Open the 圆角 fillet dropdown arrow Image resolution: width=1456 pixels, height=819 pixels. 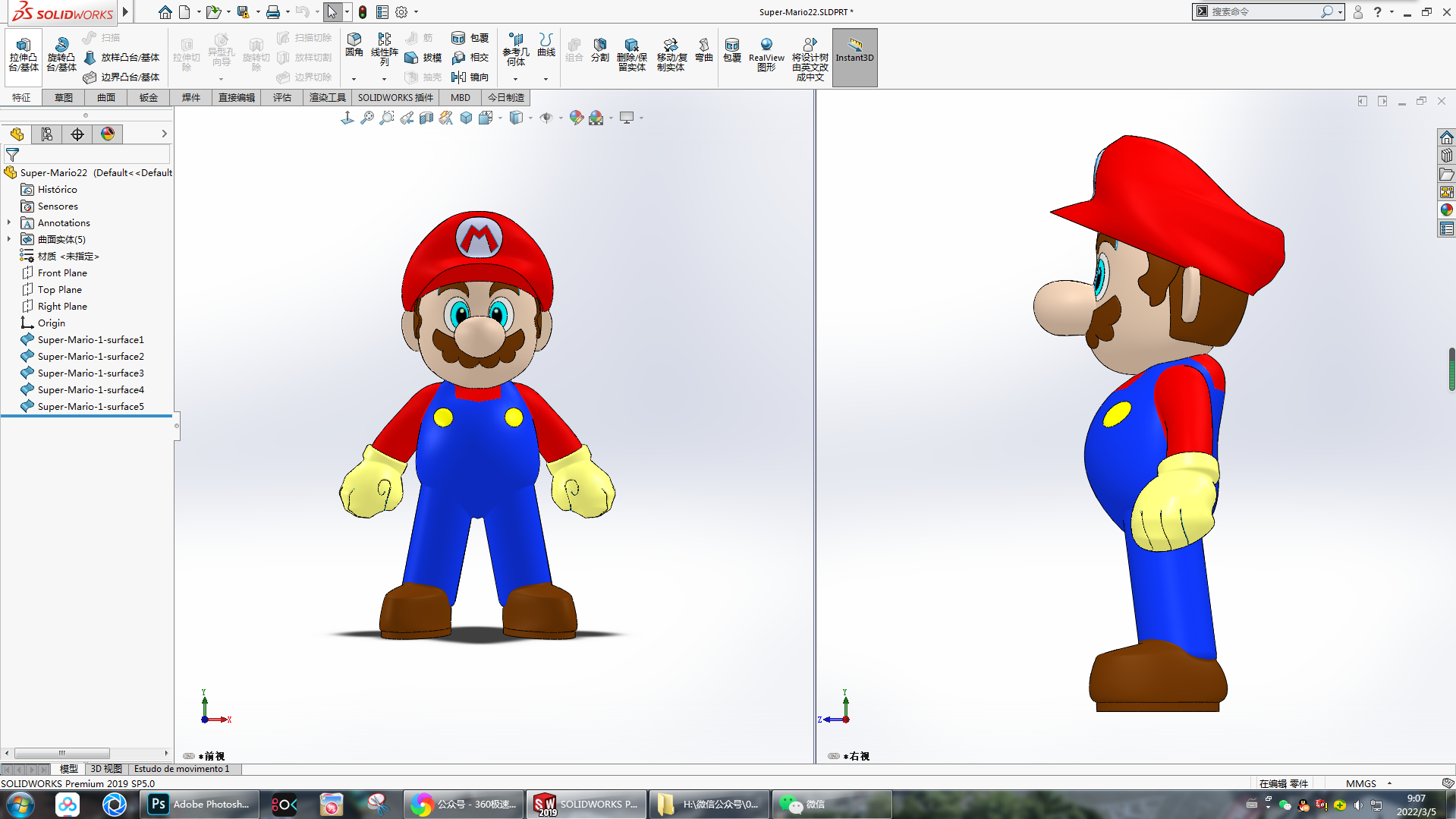(354, 79)
